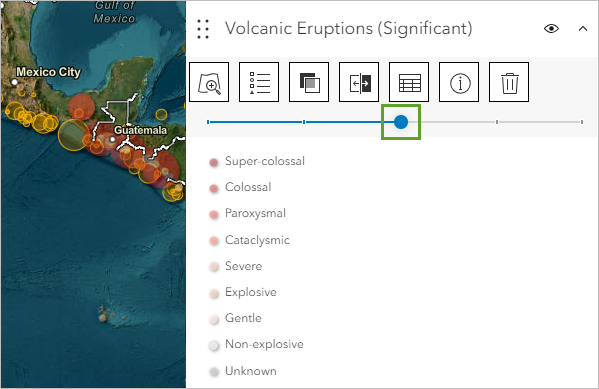Activate the Swipe tool icon
Image resolution: width=599 pixels, height=389 pixels.
tap(359, 82)
